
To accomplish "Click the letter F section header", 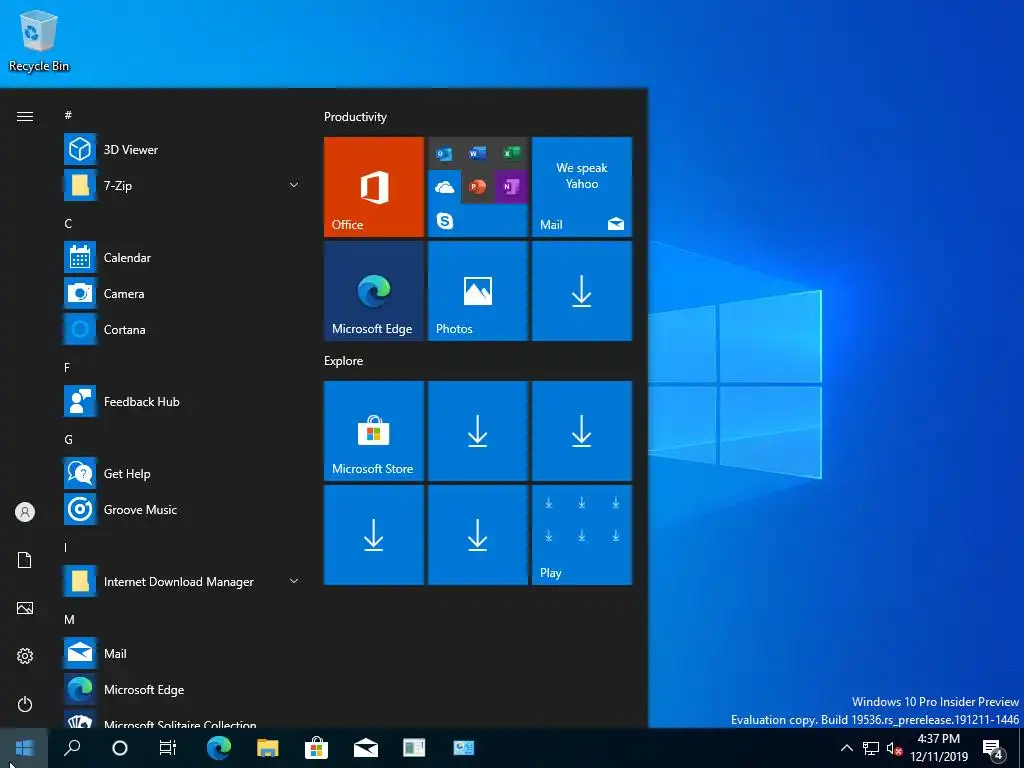I will 67,368.
